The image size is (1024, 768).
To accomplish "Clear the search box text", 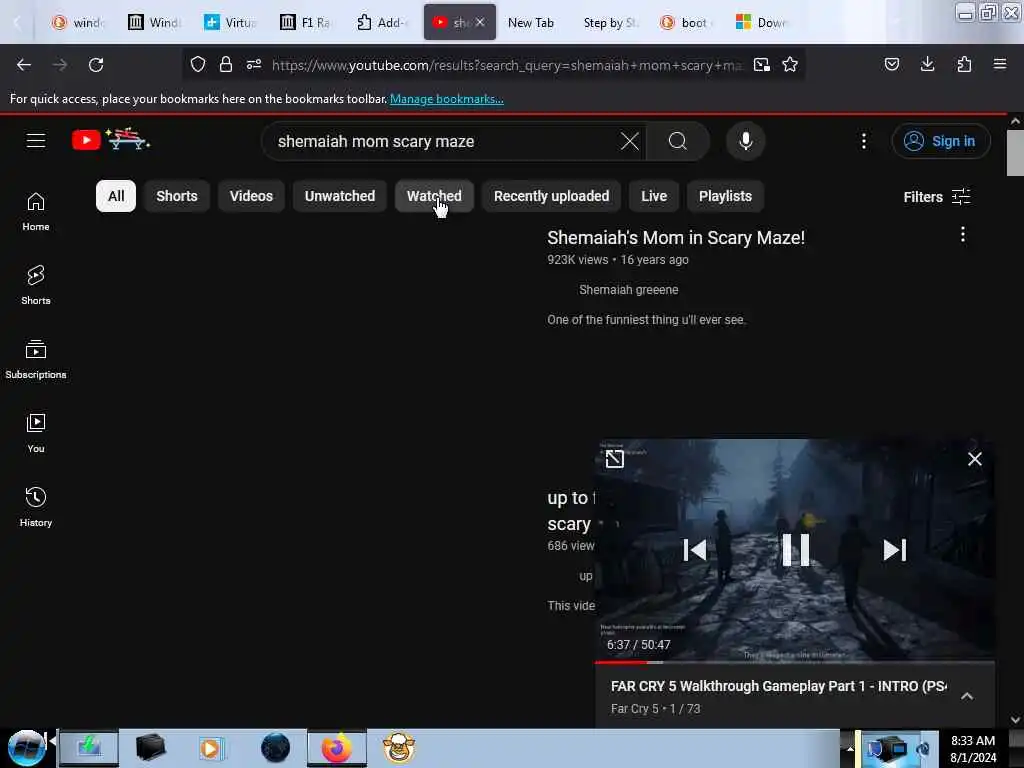I will (630, 141).
